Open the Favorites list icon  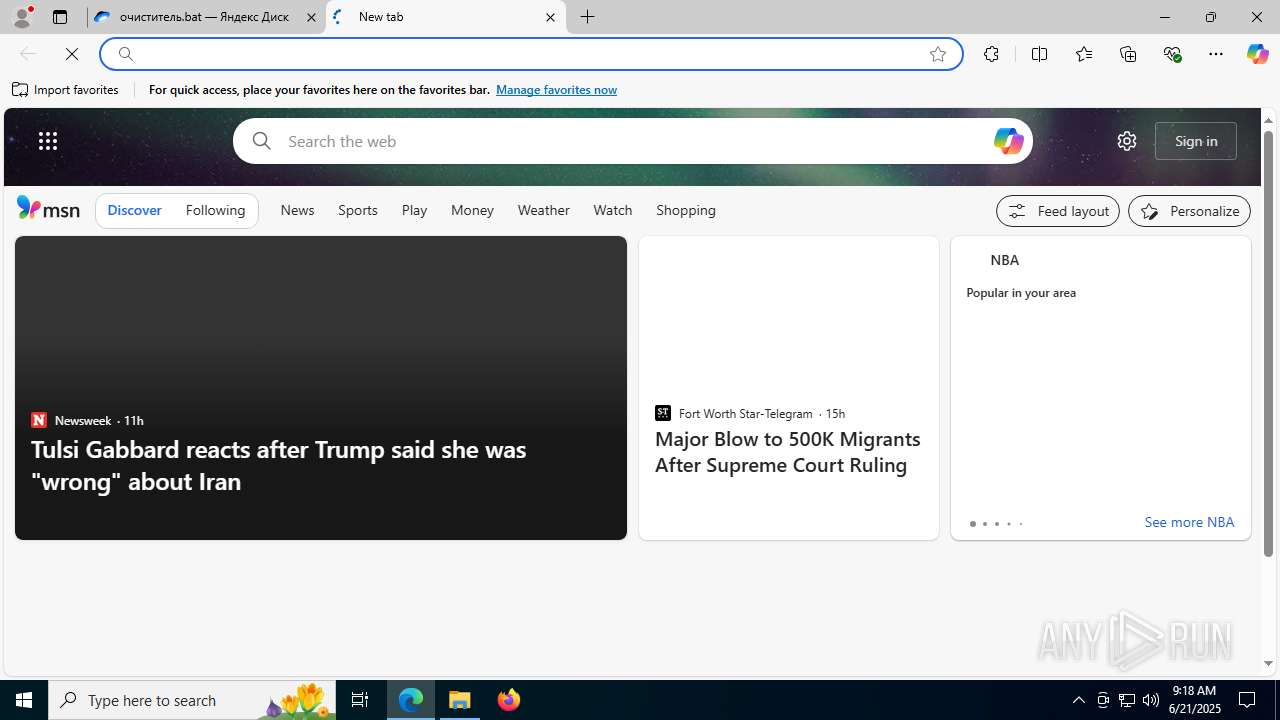tap(1084, 54)
